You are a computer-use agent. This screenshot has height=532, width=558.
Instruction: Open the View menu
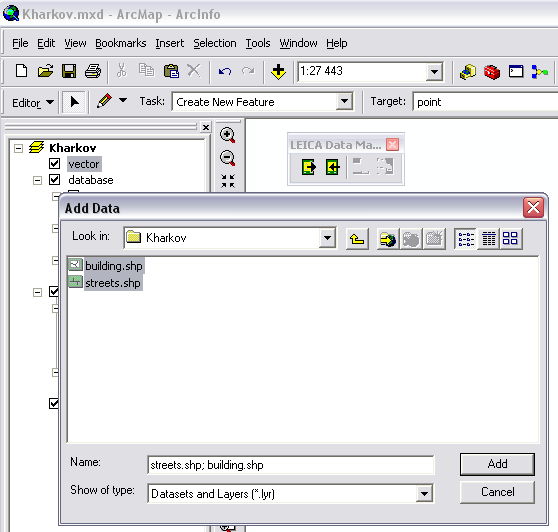[75, 43]
